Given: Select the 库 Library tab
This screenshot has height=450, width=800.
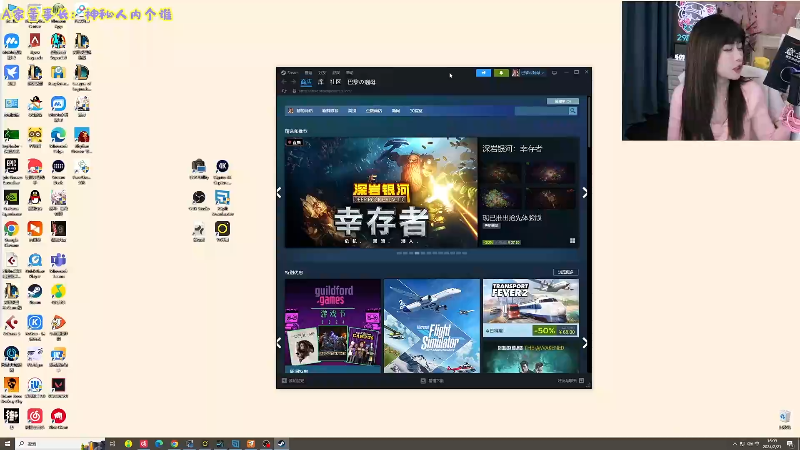Looking at the screenshot, I should [320, 82].
